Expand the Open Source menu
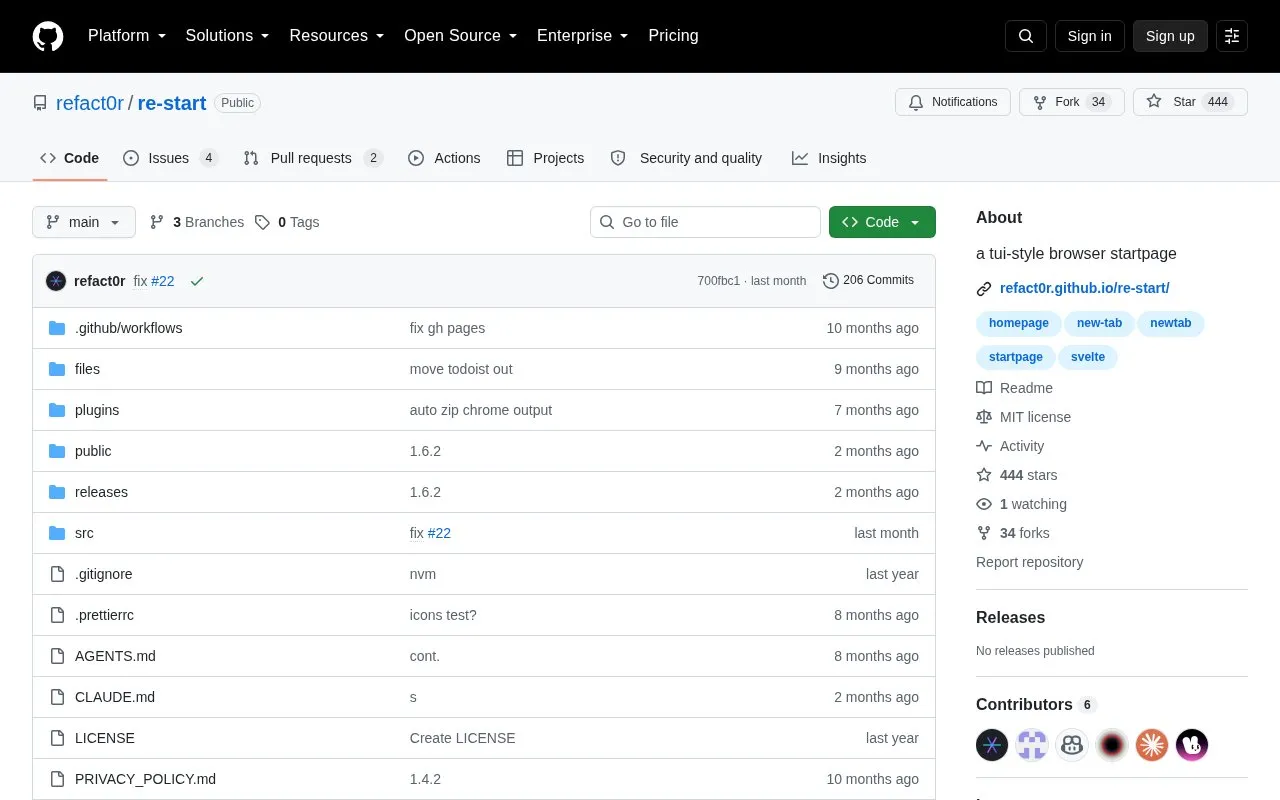The image size is (1280, 800). (x=461, y=36)
